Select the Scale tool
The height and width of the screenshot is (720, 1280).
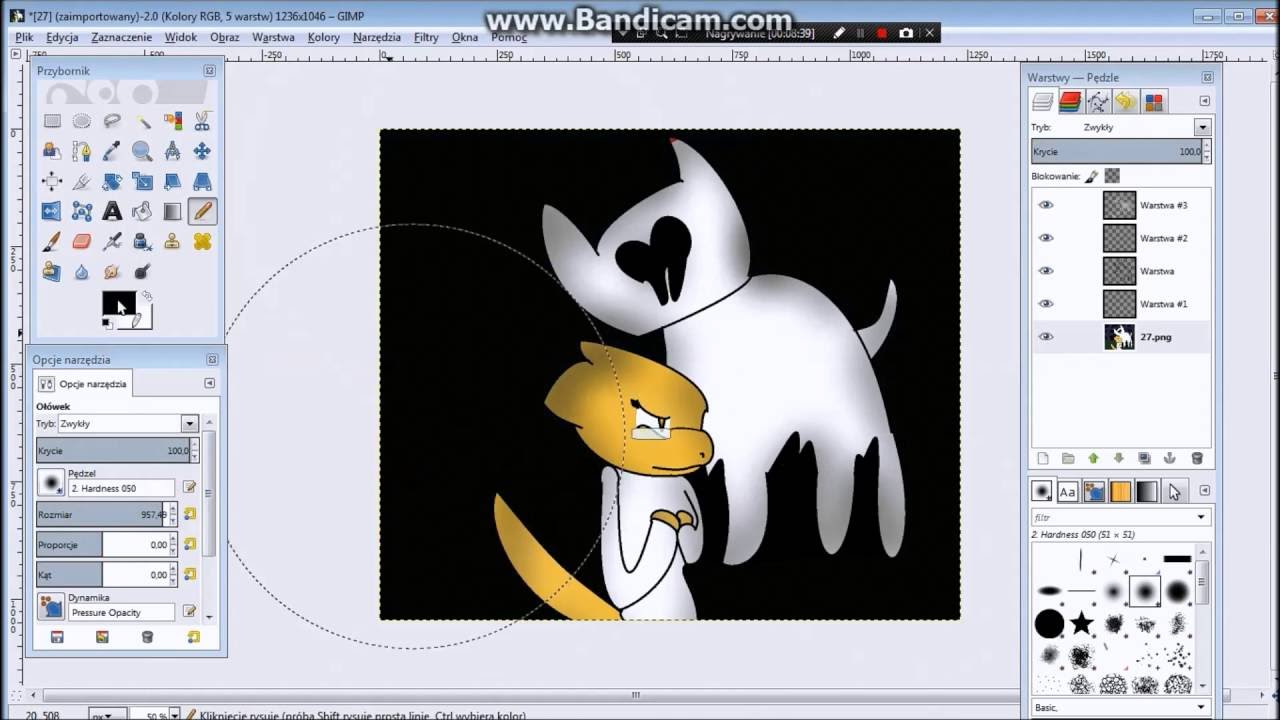(142, 181)
